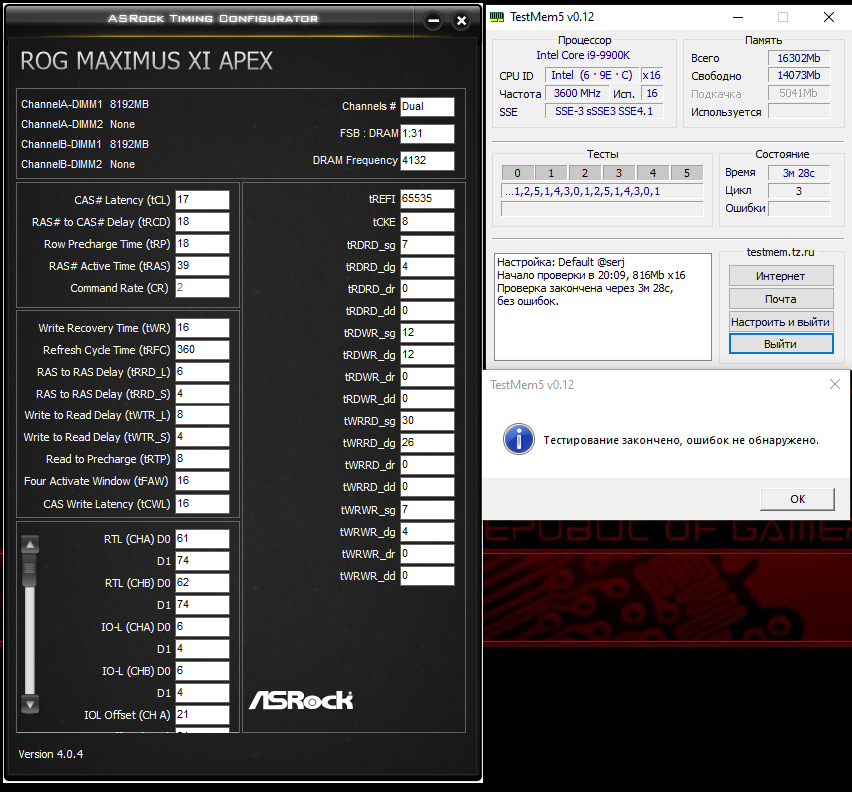Image resolution: width=852 pixels, height=792 pixels.
Task: Click OK in the TestMem5 dialog
Action: [797, 499]
